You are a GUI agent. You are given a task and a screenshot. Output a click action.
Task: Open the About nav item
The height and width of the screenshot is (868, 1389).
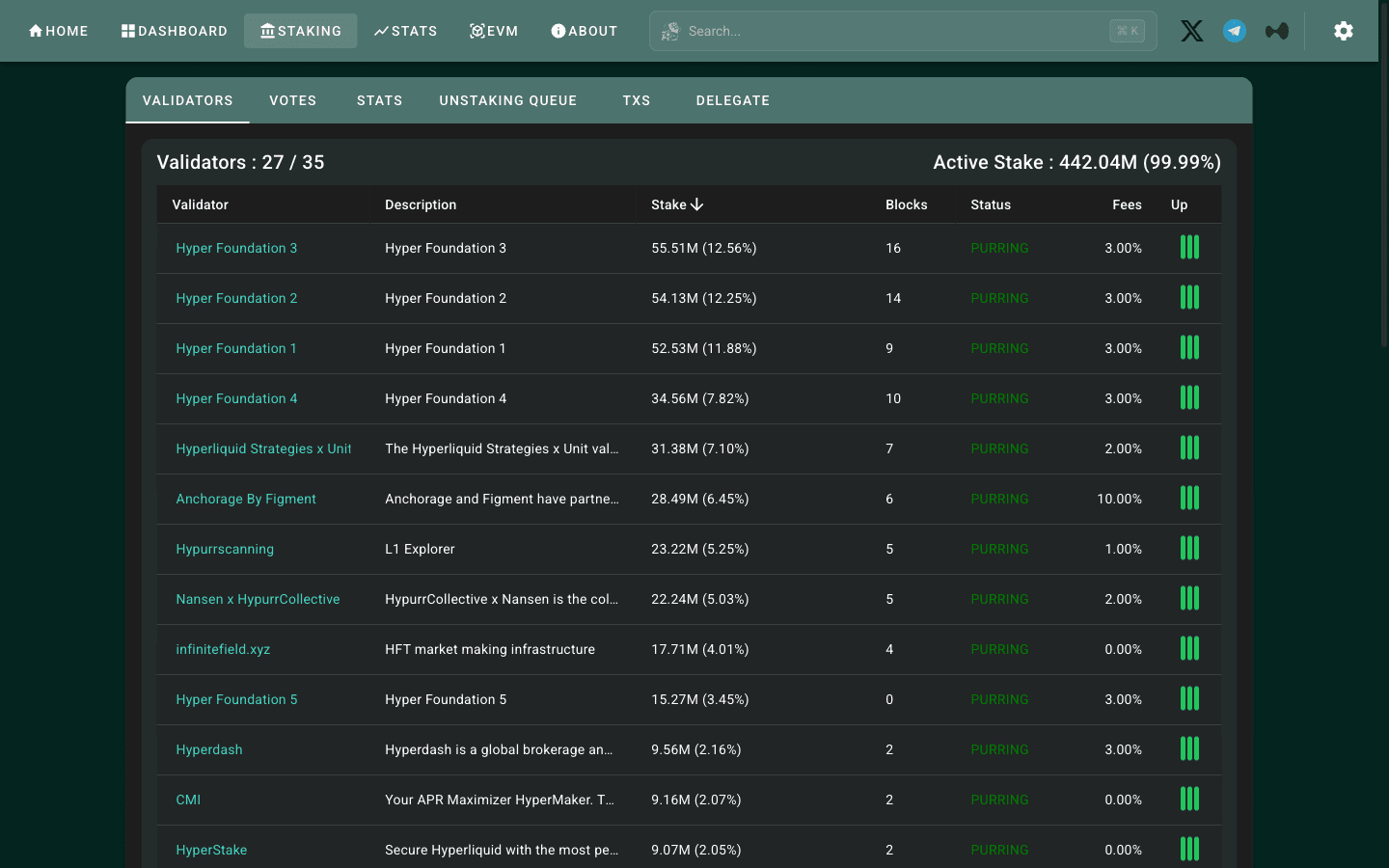coord(584,31)
